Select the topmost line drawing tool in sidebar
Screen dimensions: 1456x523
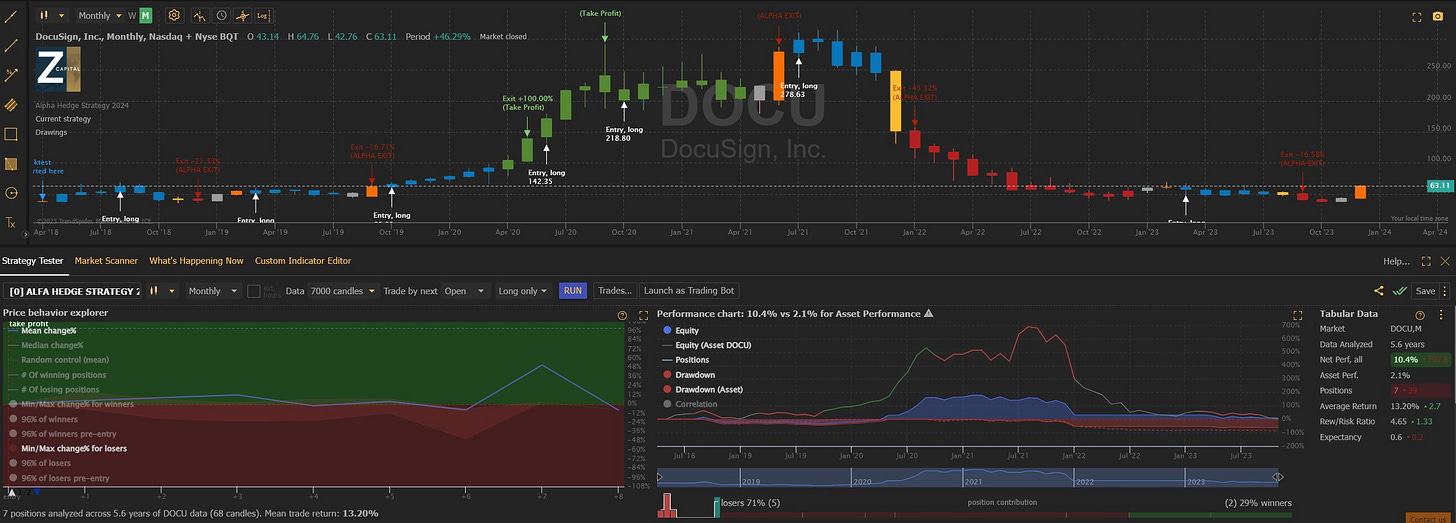(11, 16)
